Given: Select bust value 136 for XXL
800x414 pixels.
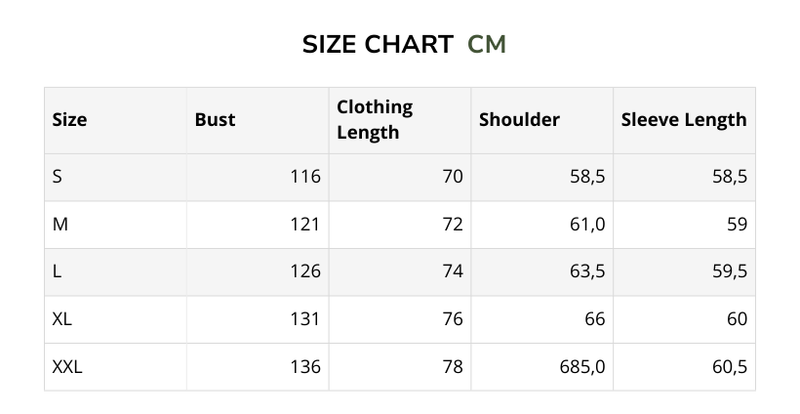Looking at the screenshot, I should coord(304,367).
